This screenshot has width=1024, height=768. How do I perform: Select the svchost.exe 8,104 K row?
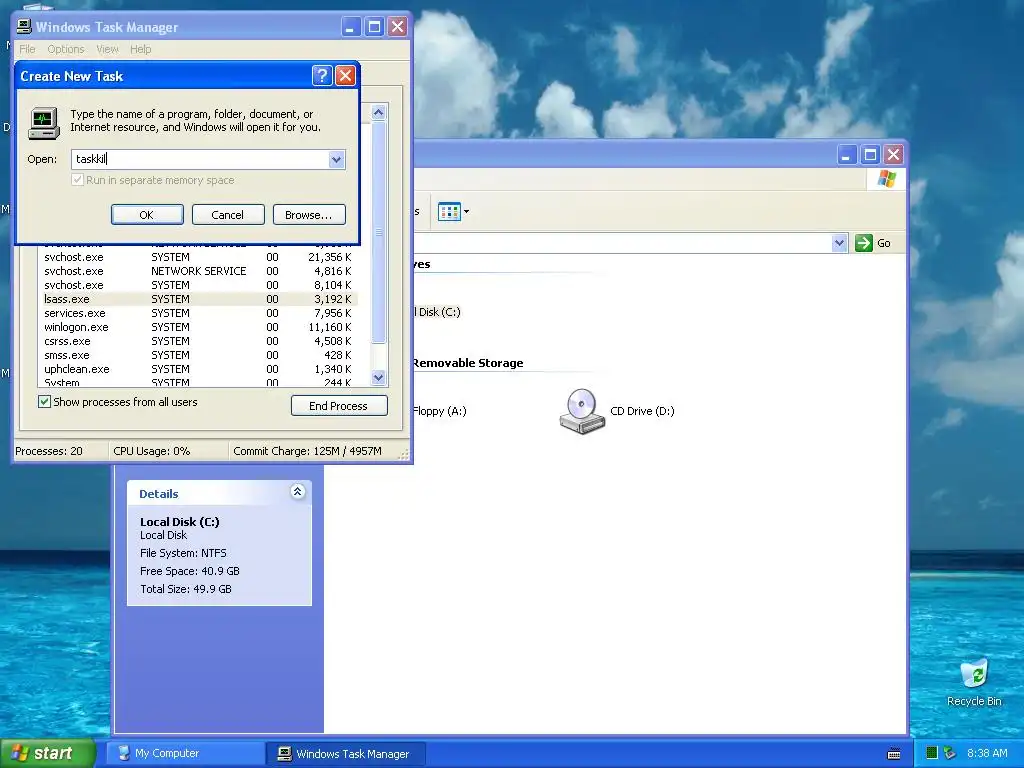(198, 285)
